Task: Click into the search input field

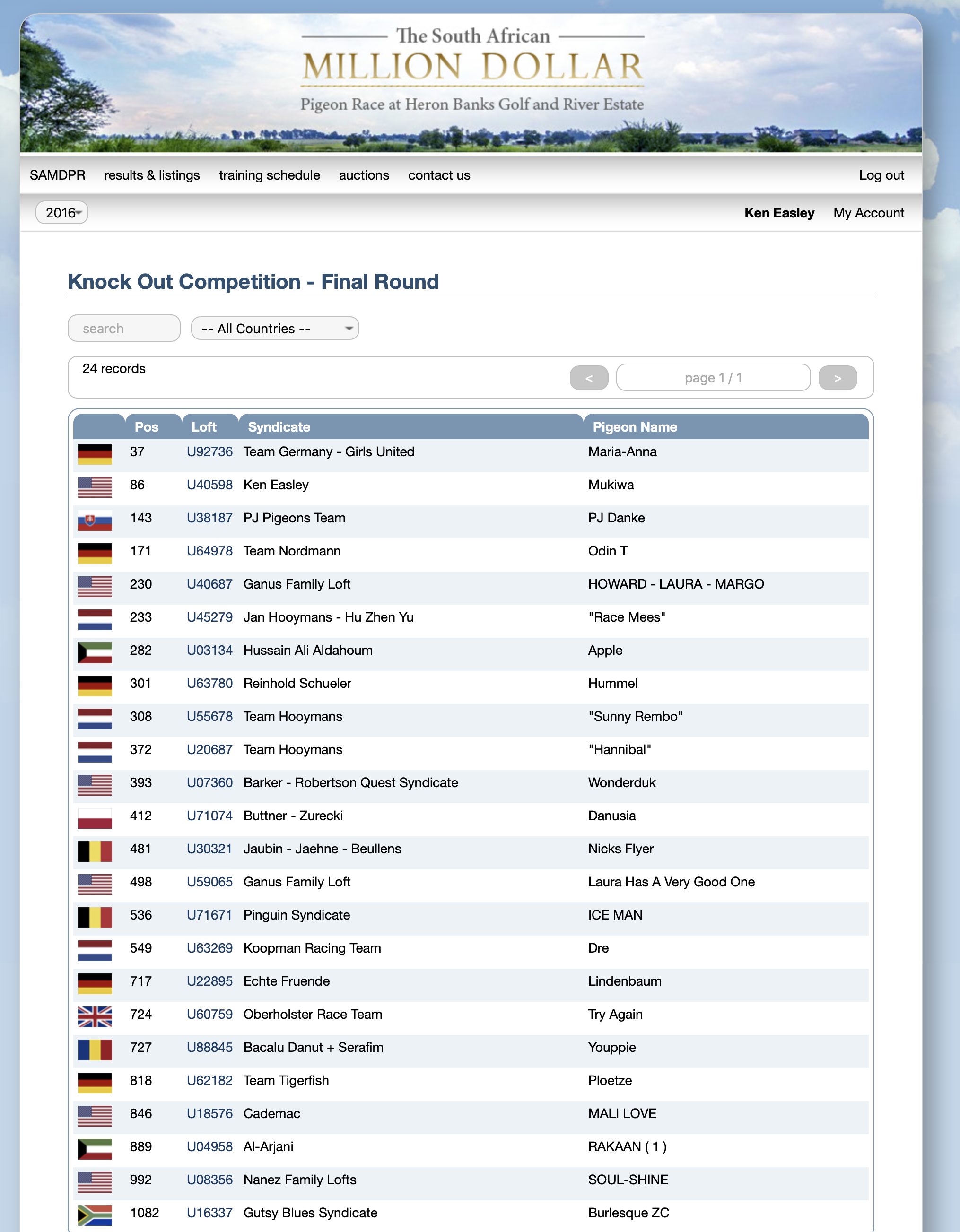Action: tap(124, 328)
